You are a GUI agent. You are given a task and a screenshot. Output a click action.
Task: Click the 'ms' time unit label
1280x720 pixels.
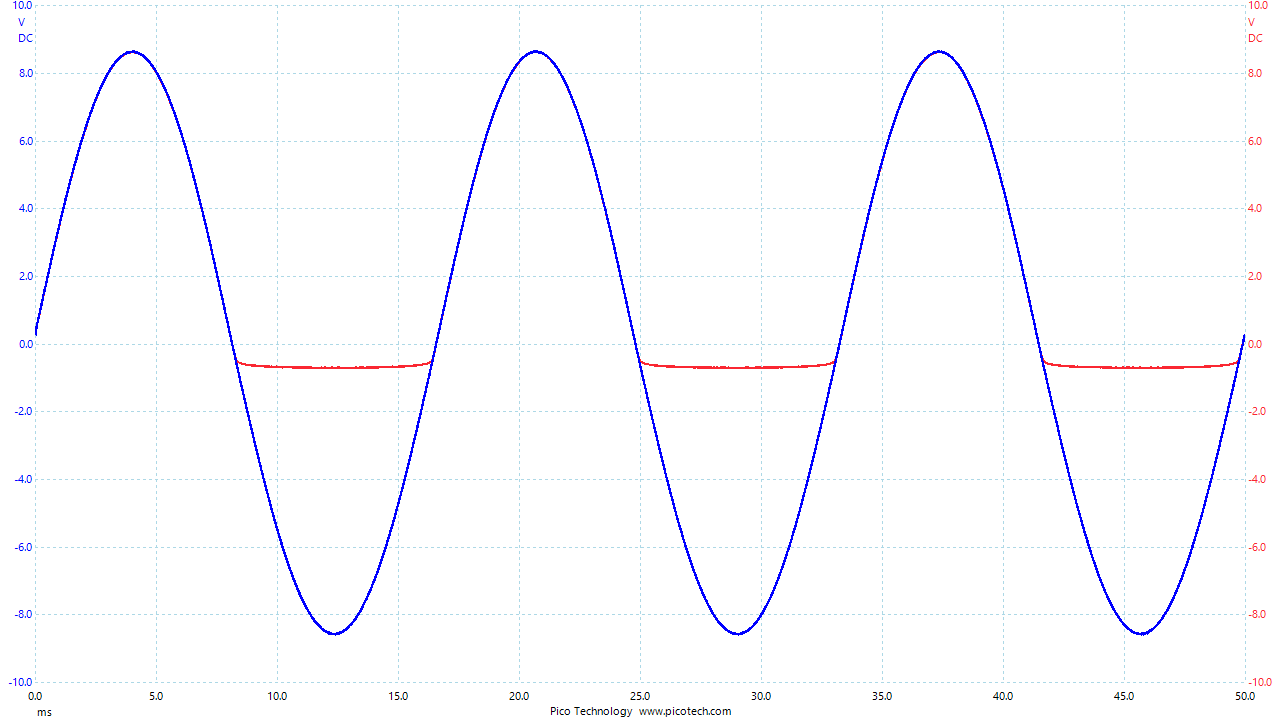(x=44, y=712)
